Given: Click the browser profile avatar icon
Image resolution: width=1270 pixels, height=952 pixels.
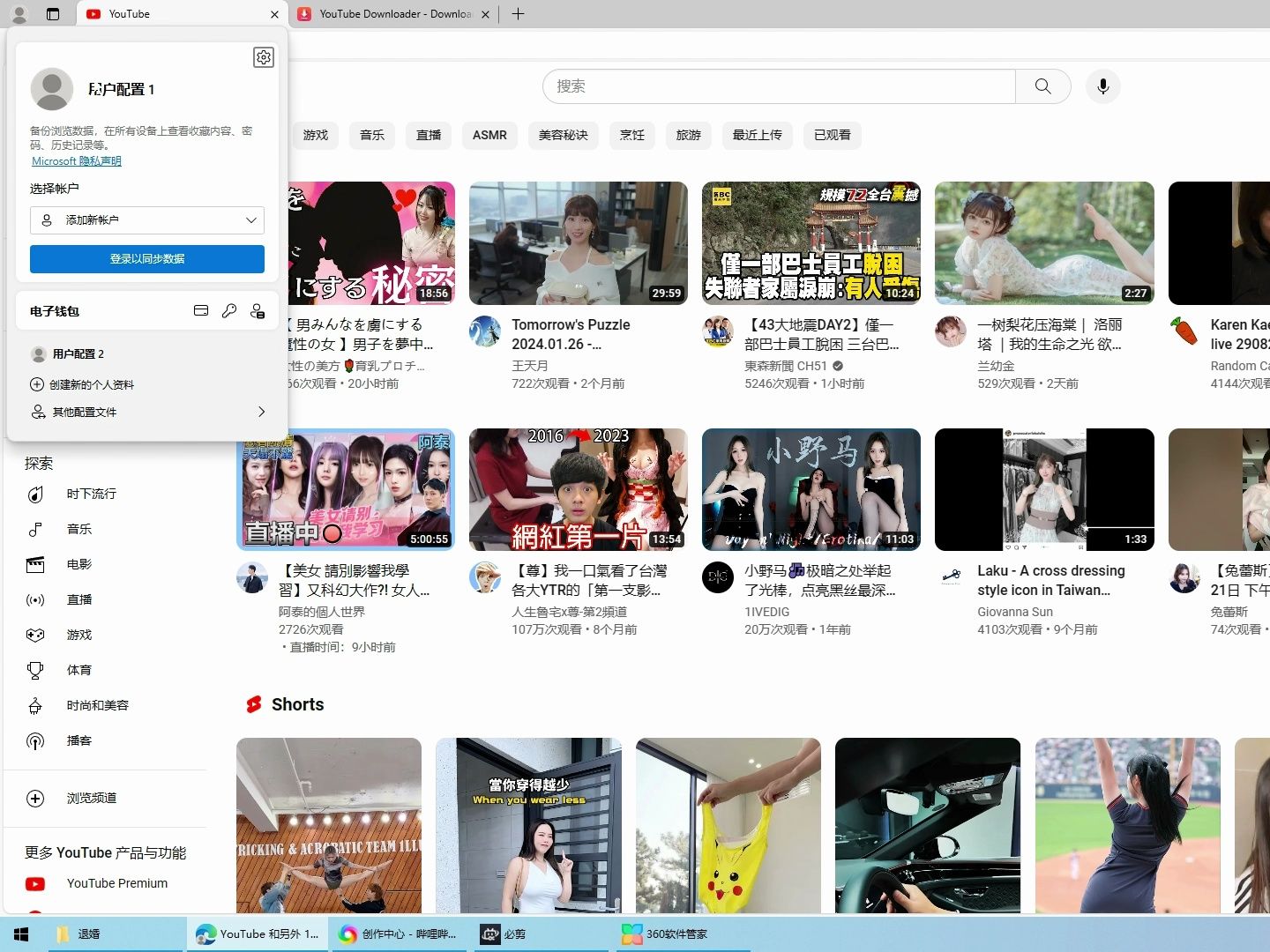Looking at the screenshot, I should point(19,14).
